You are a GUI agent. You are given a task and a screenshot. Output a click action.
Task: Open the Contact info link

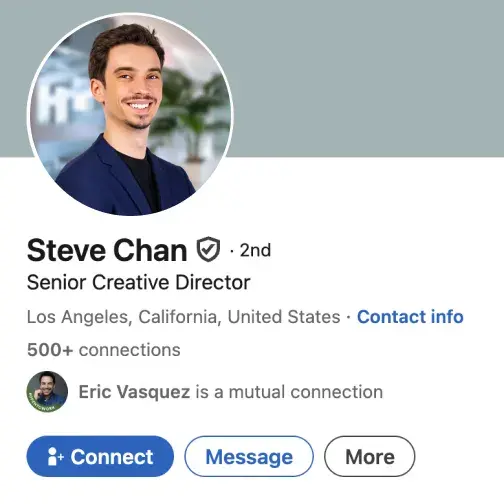click(x=410, y=317)
